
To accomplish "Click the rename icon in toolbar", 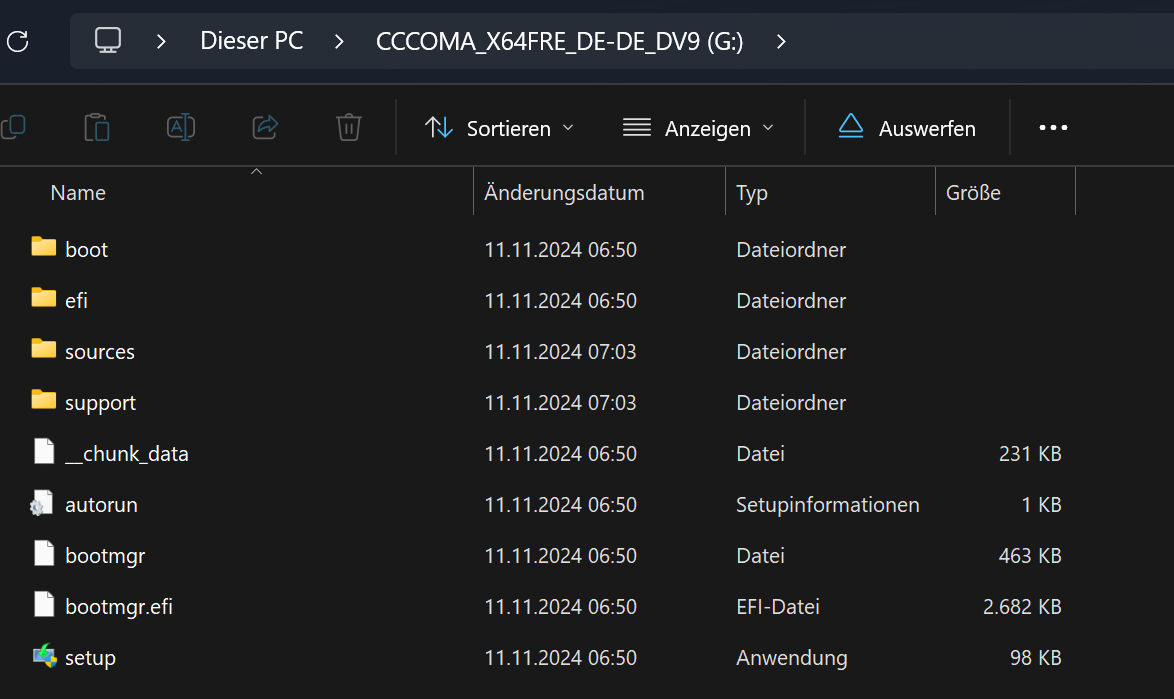I will 181,127.
